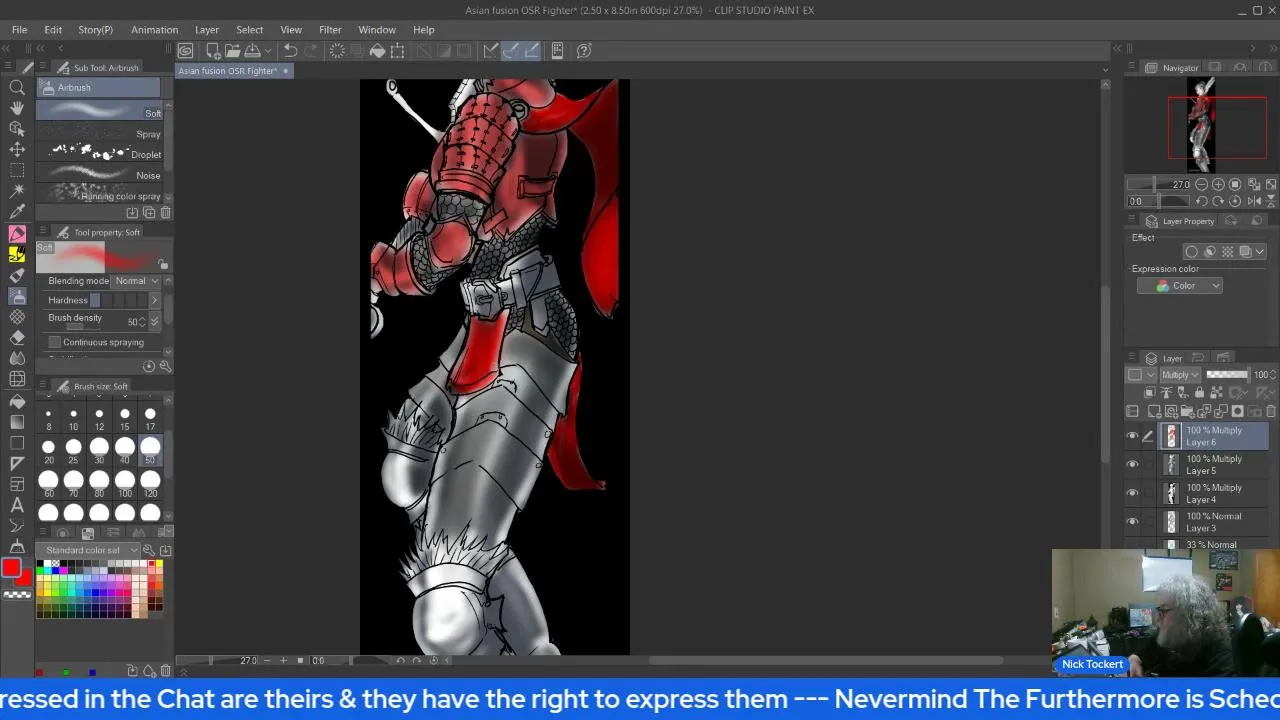The image size is (1280, 720).
Task: Select the Hand move tool
Action: click(x=17, y=108)
